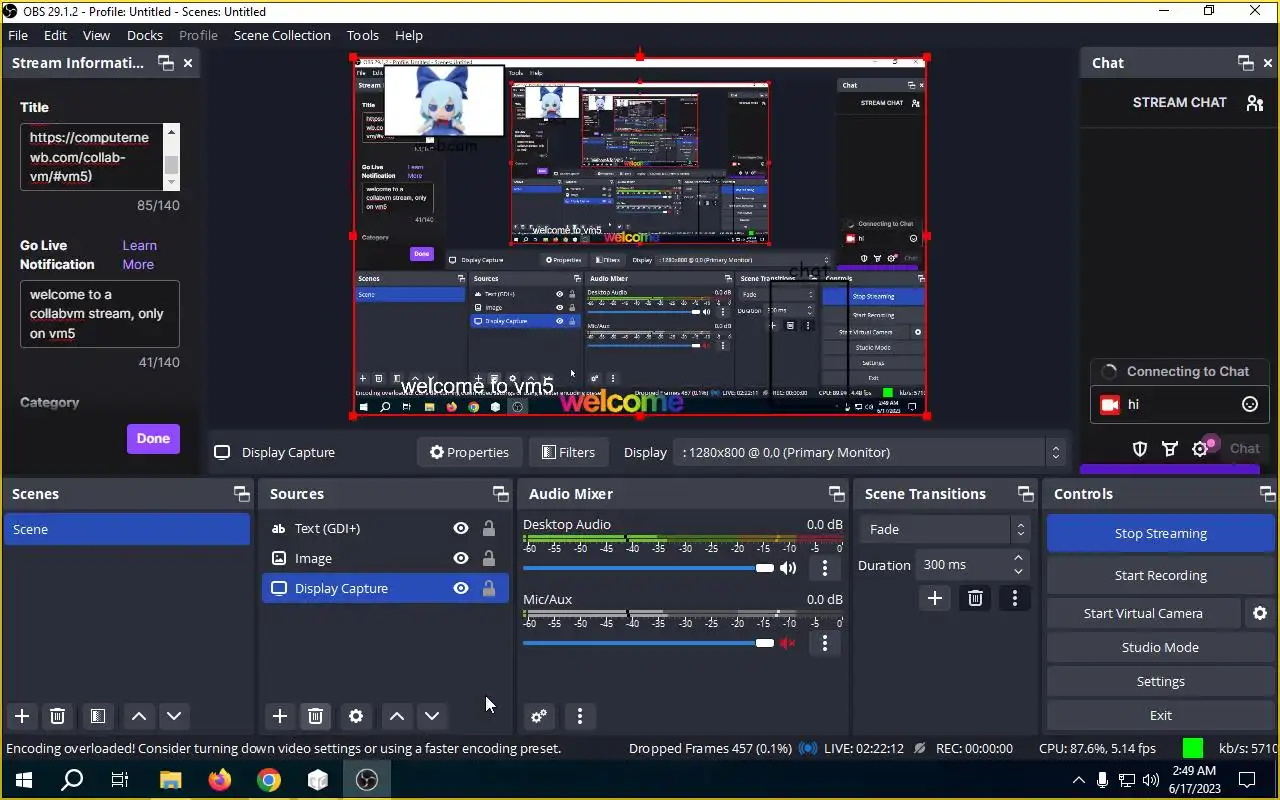Viewport: 1280px width, 800px height.
Task: Open chat settings gear
Action: click(x=1200, y=449)
